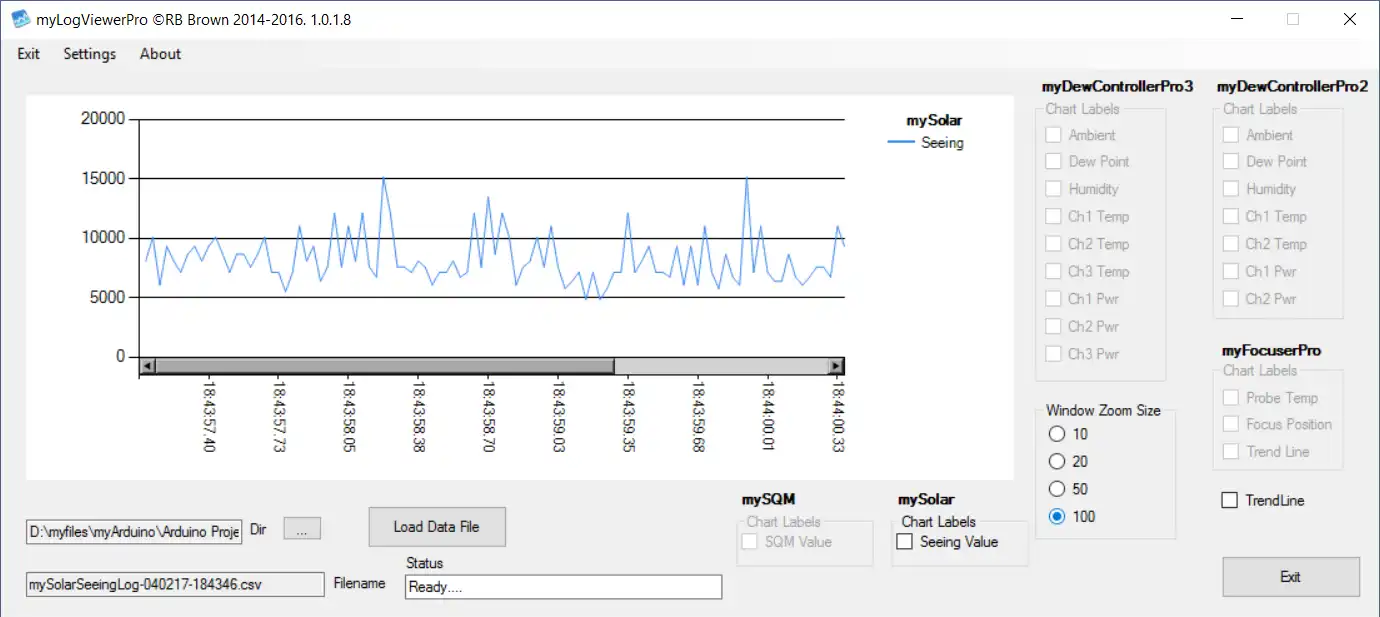Click the Window Zoom Size label
Viewport: 1380px width, 617px height.
[1103, 410]
